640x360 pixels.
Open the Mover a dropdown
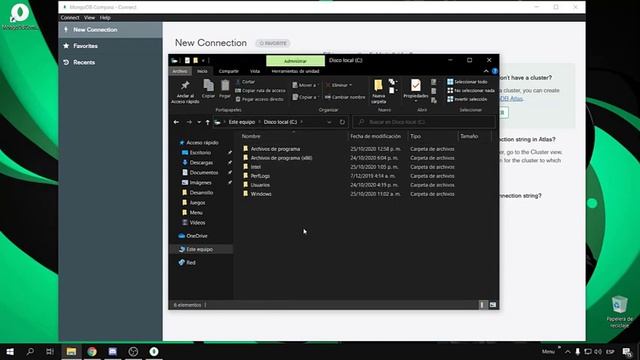(x=305, y=85)
